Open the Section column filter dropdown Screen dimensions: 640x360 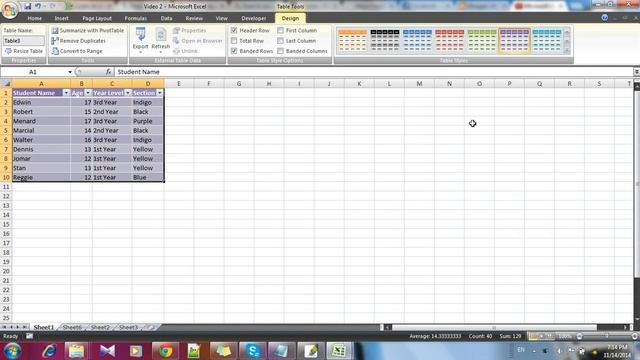pyautogui.click(x=160, y=93)
